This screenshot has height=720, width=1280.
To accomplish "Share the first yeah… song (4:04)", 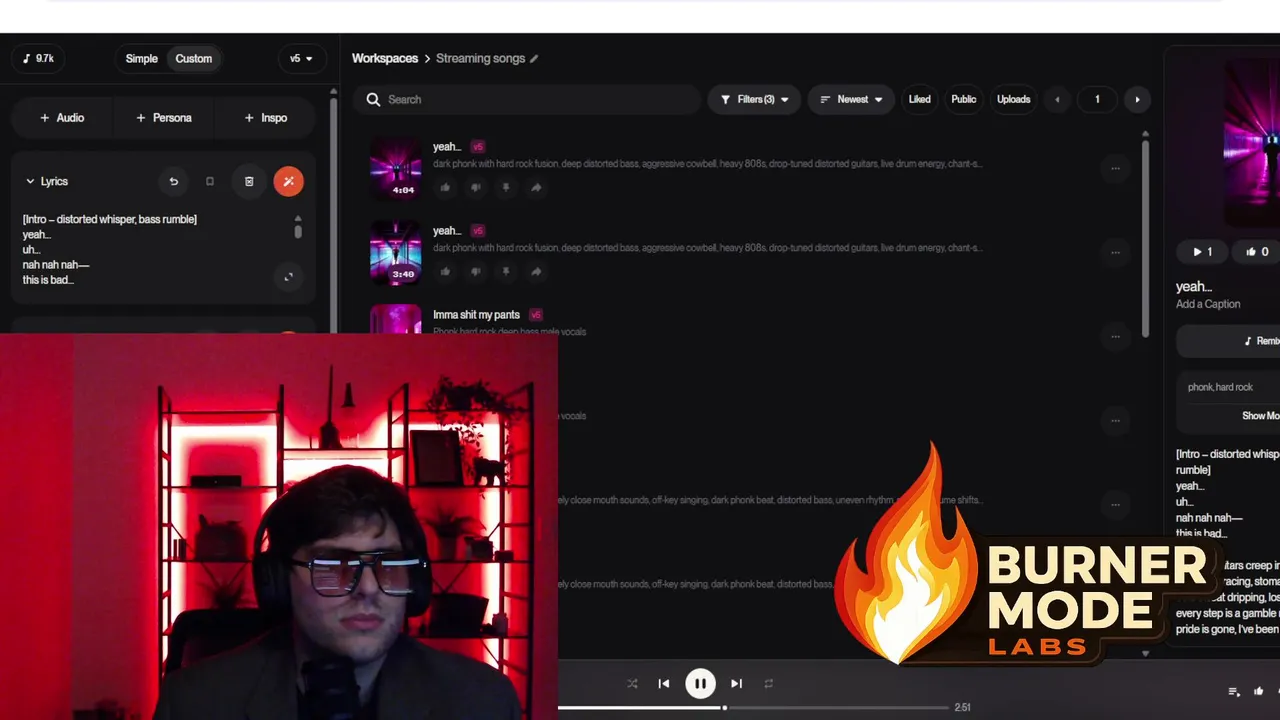I will pyautogui.click(x=536, y=187).
